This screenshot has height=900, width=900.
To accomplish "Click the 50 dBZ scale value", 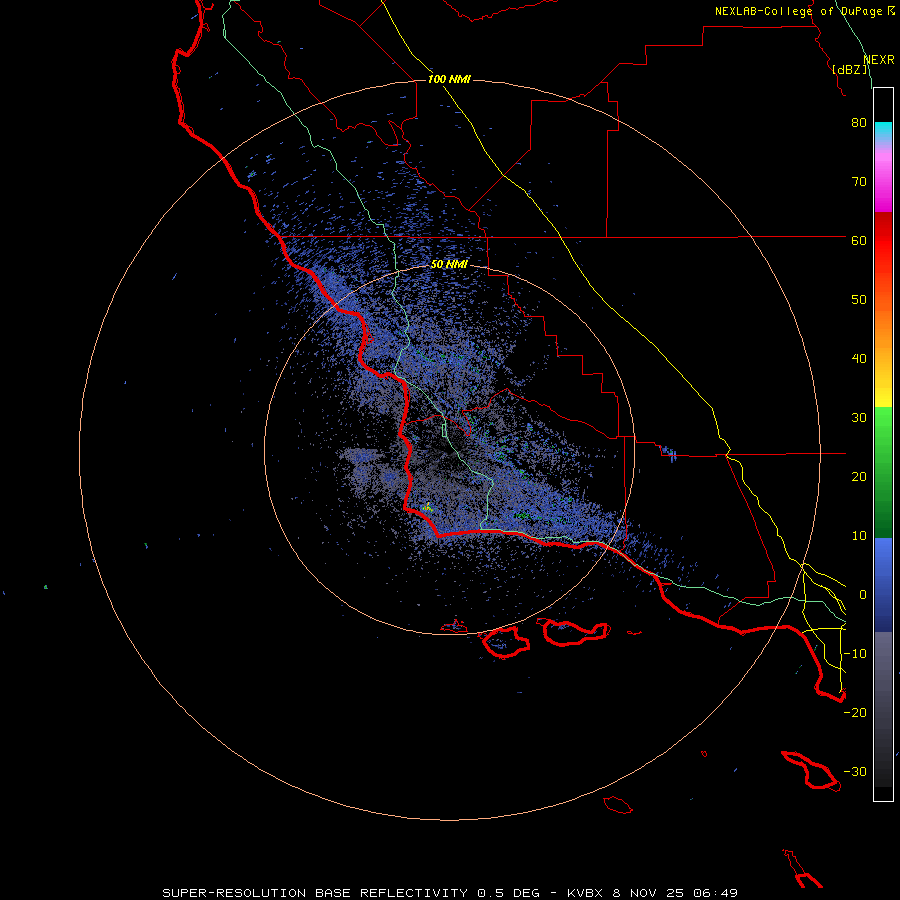I will [859, 300].
